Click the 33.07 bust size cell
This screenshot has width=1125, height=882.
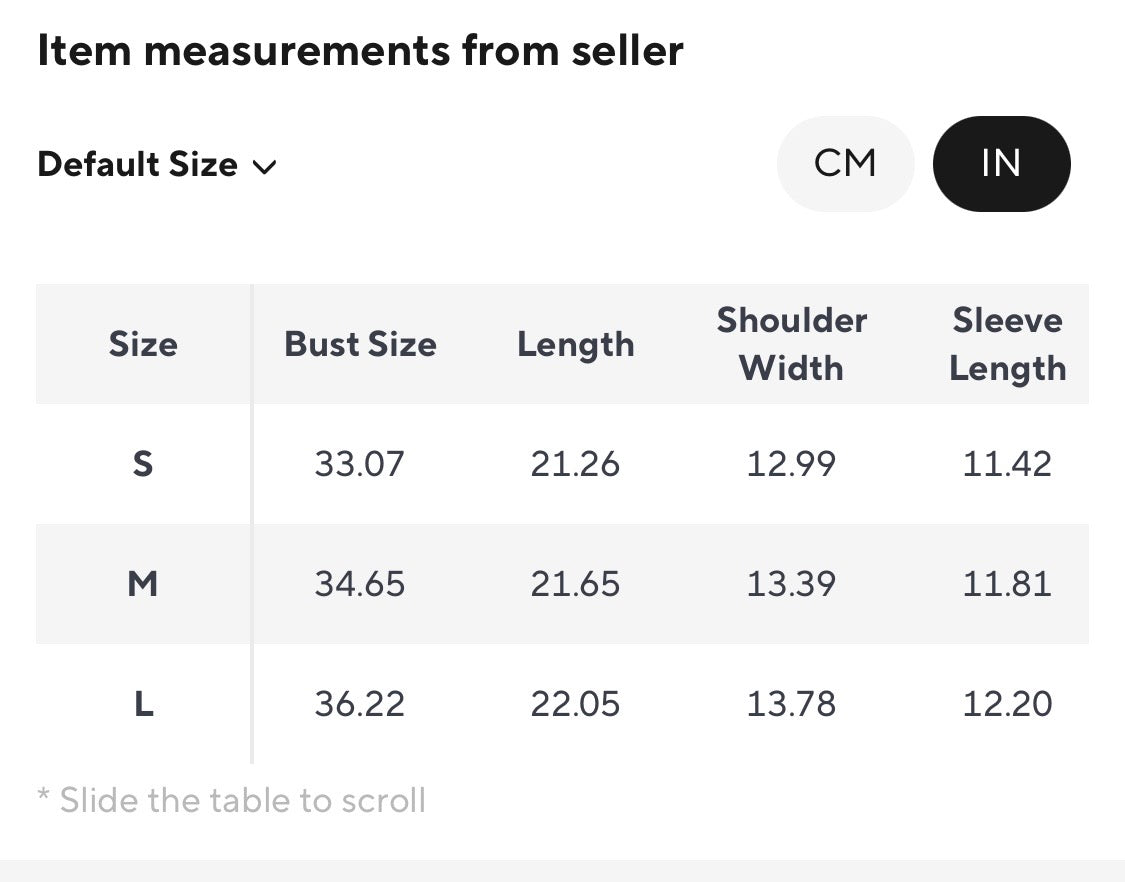[x=359, y=464]
